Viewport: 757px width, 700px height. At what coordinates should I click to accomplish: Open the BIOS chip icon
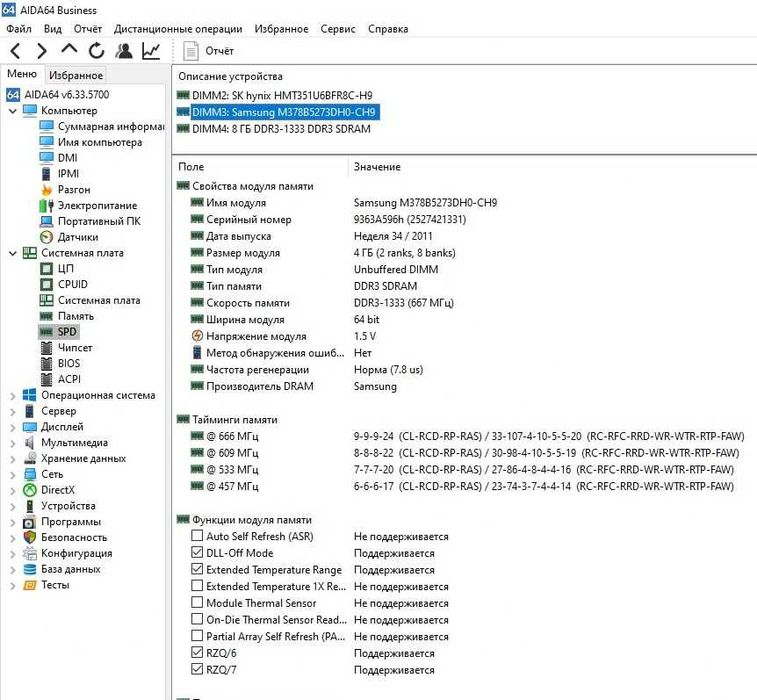pyautogui.click(x=46, y=364)
